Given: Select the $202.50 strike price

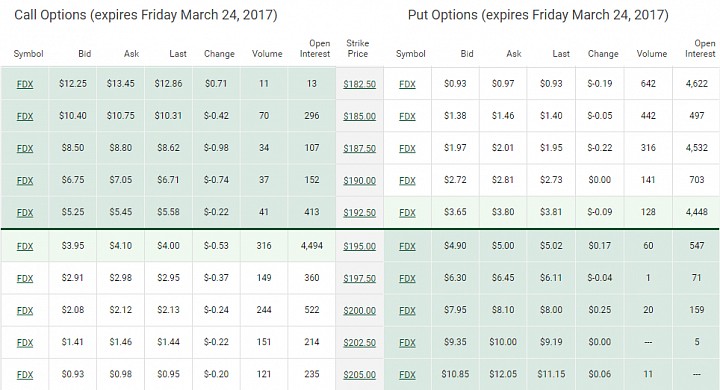Looking at the screenshot, I should (x=360, y=343).
